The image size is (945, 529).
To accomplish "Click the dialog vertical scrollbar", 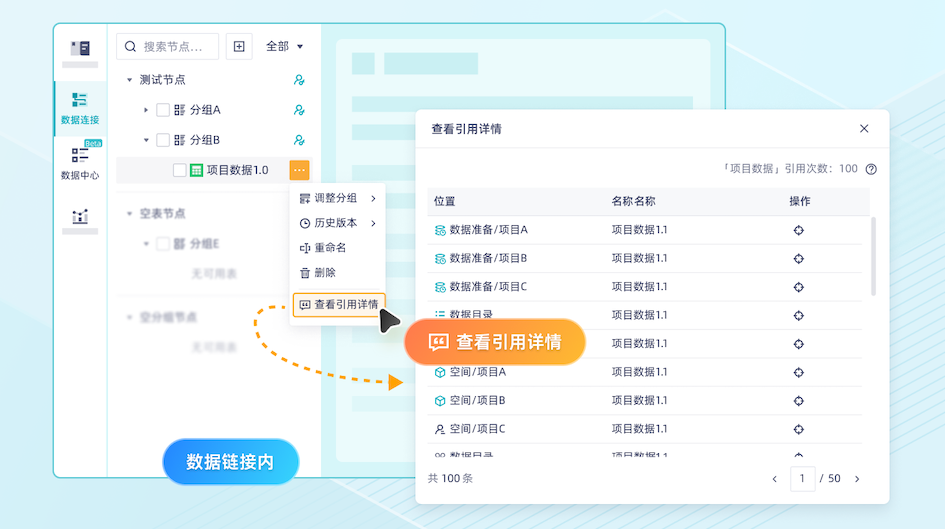I will tap(873, 257).
